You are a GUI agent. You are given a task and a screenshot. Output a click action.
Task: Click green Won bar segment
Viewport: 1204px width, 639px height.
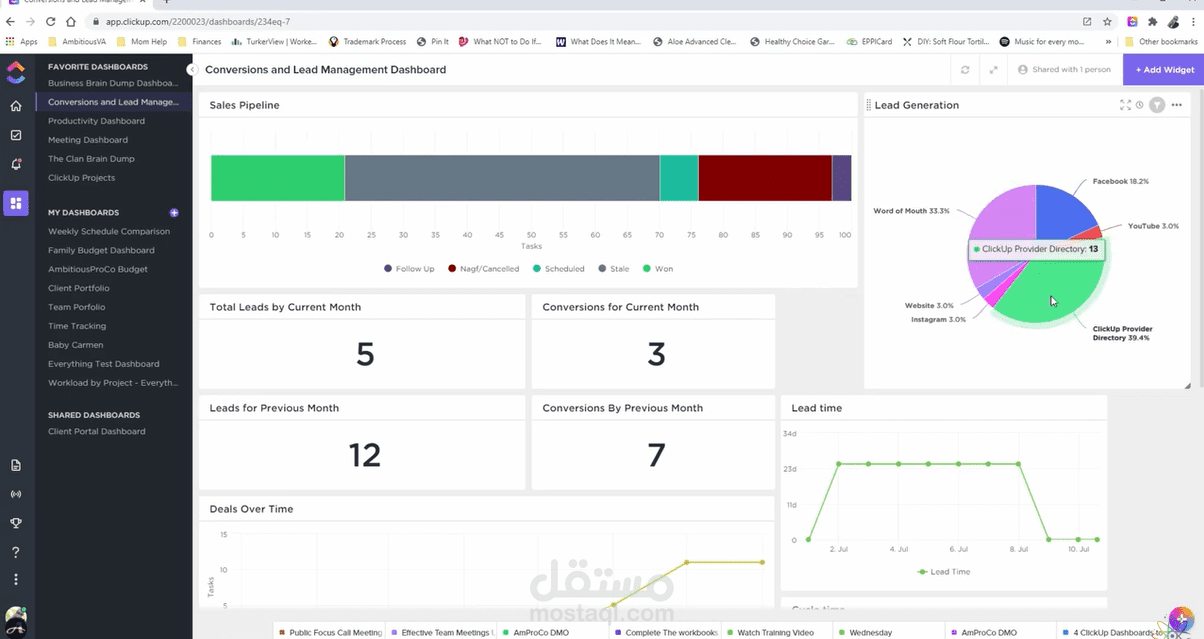[278, 178]
